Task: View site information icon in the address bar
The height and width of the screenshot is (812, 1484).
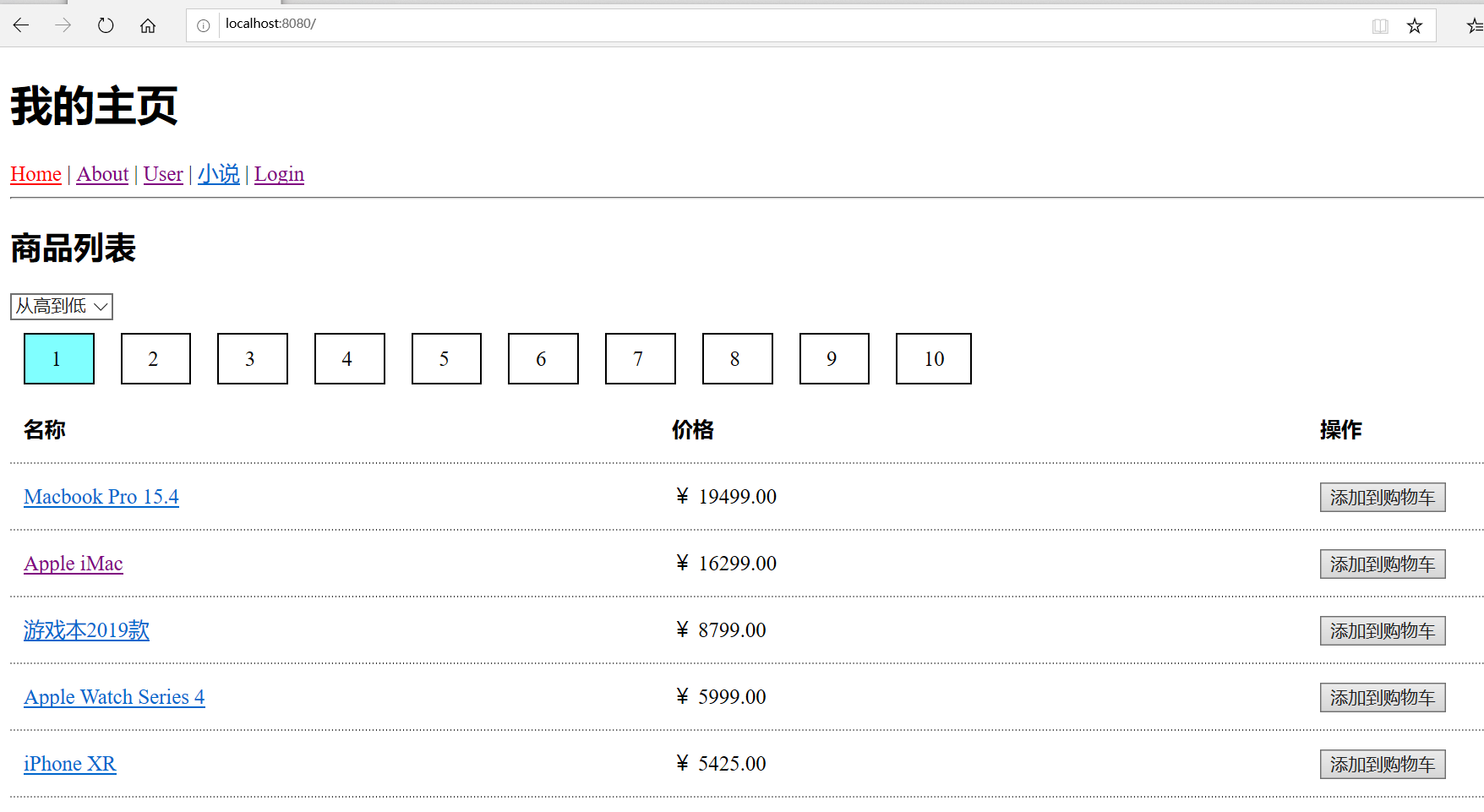Action: (x=204, y=26)
